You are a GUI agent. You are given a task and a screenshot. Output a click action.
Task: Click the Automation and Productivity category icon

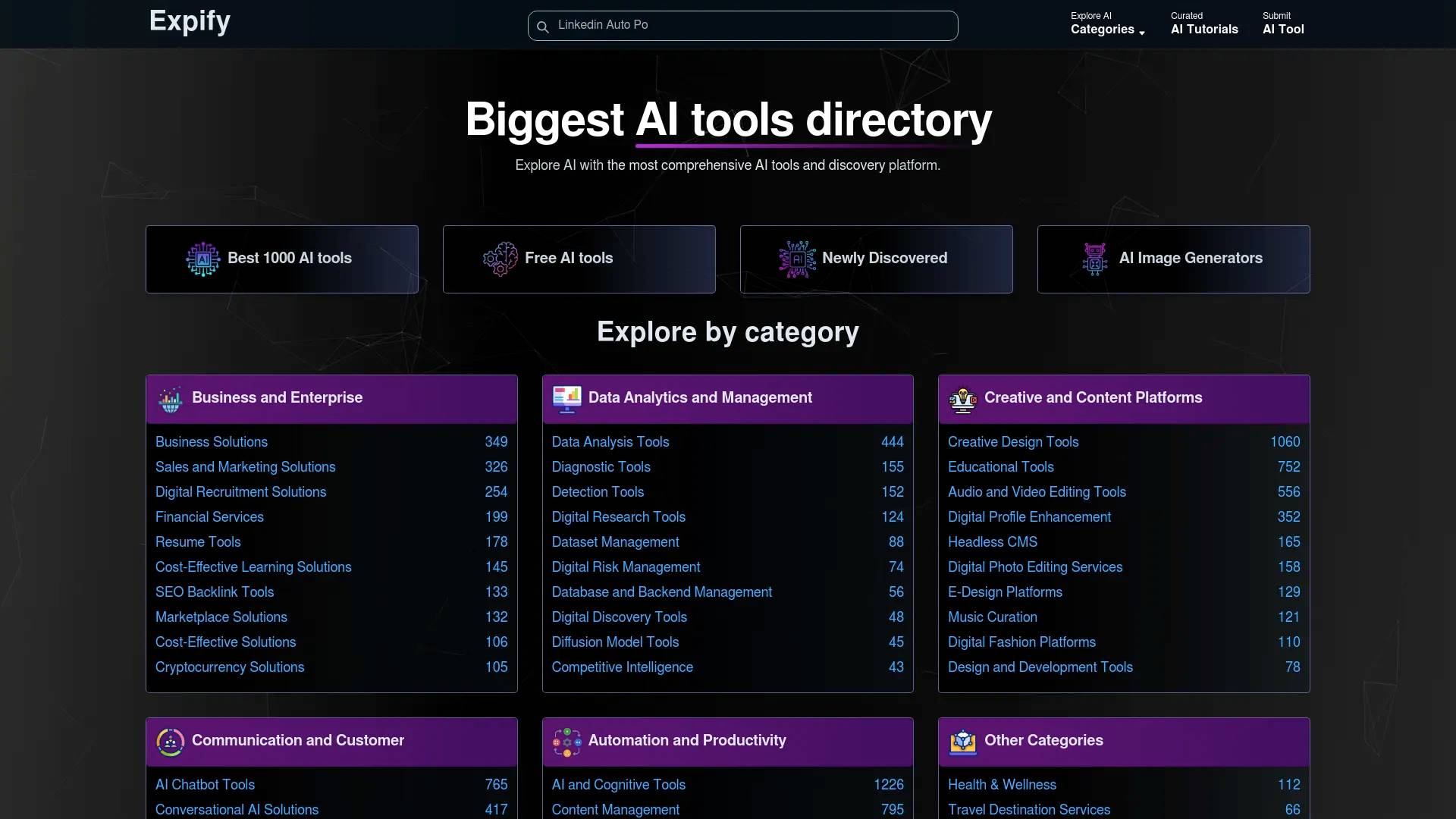566,742
